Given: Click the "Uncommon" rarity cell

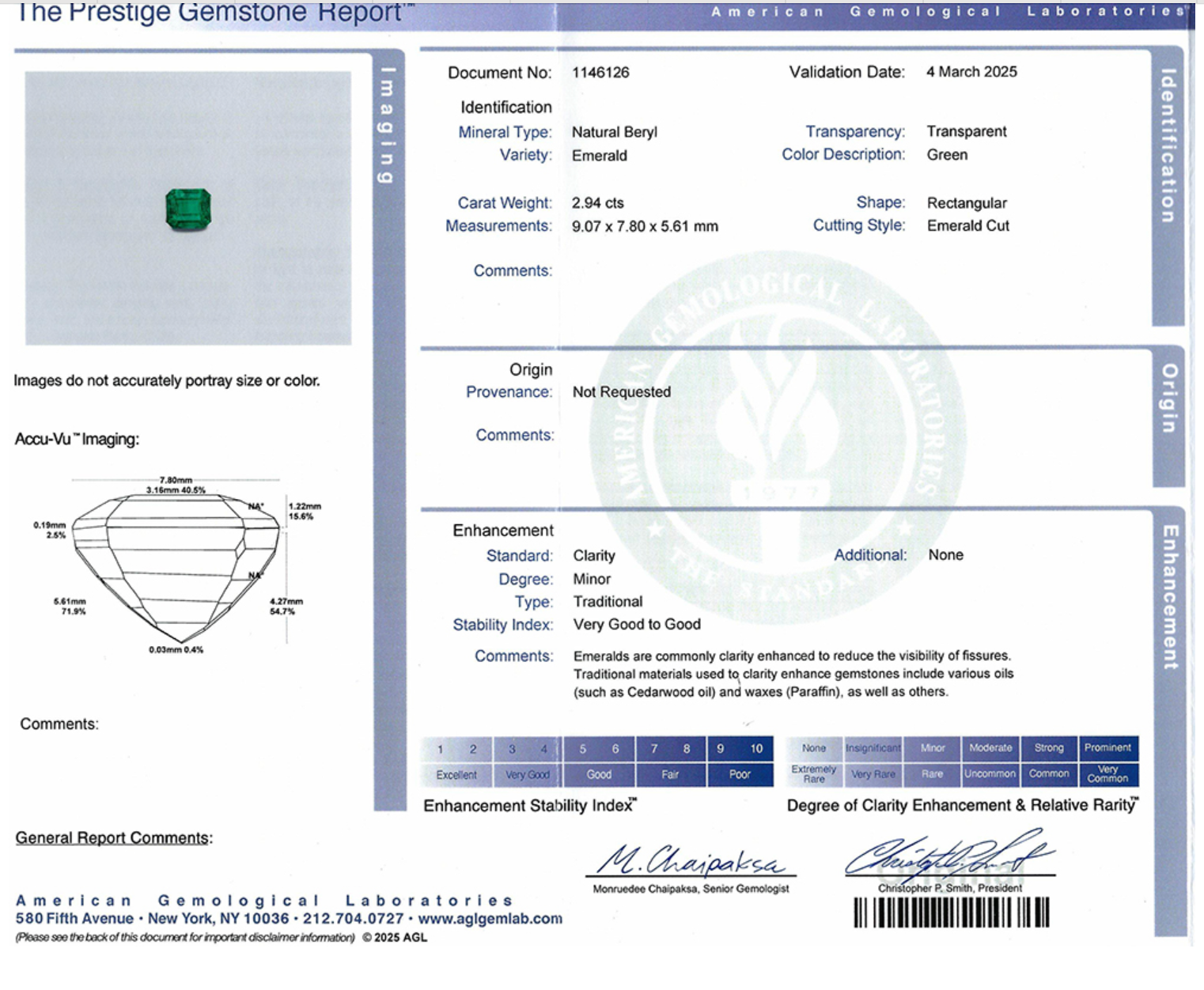Looking at the screenshot, I should click(x=990, y=774).
